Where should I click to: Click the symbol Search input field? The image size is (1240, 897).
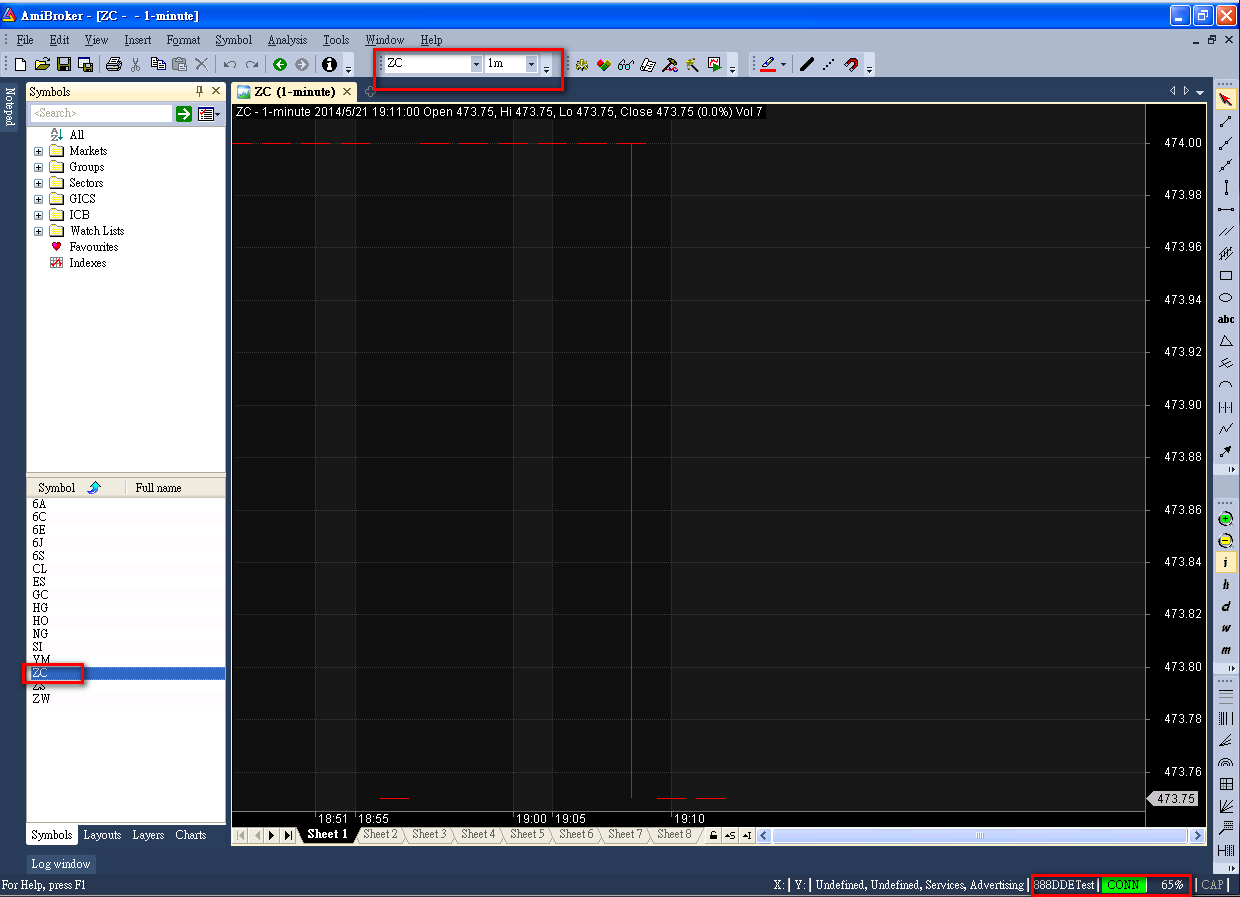coord(101,114)
